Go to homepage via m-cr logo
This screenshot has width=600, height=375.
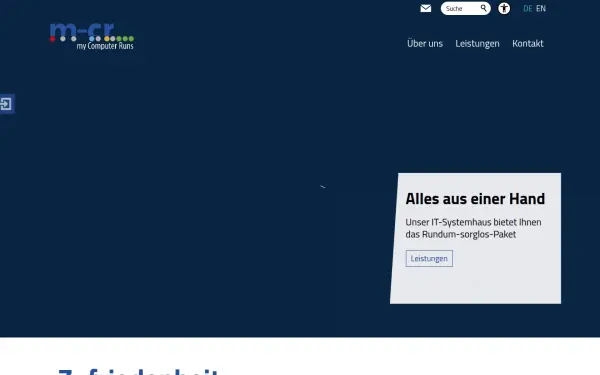pos(92,36)
